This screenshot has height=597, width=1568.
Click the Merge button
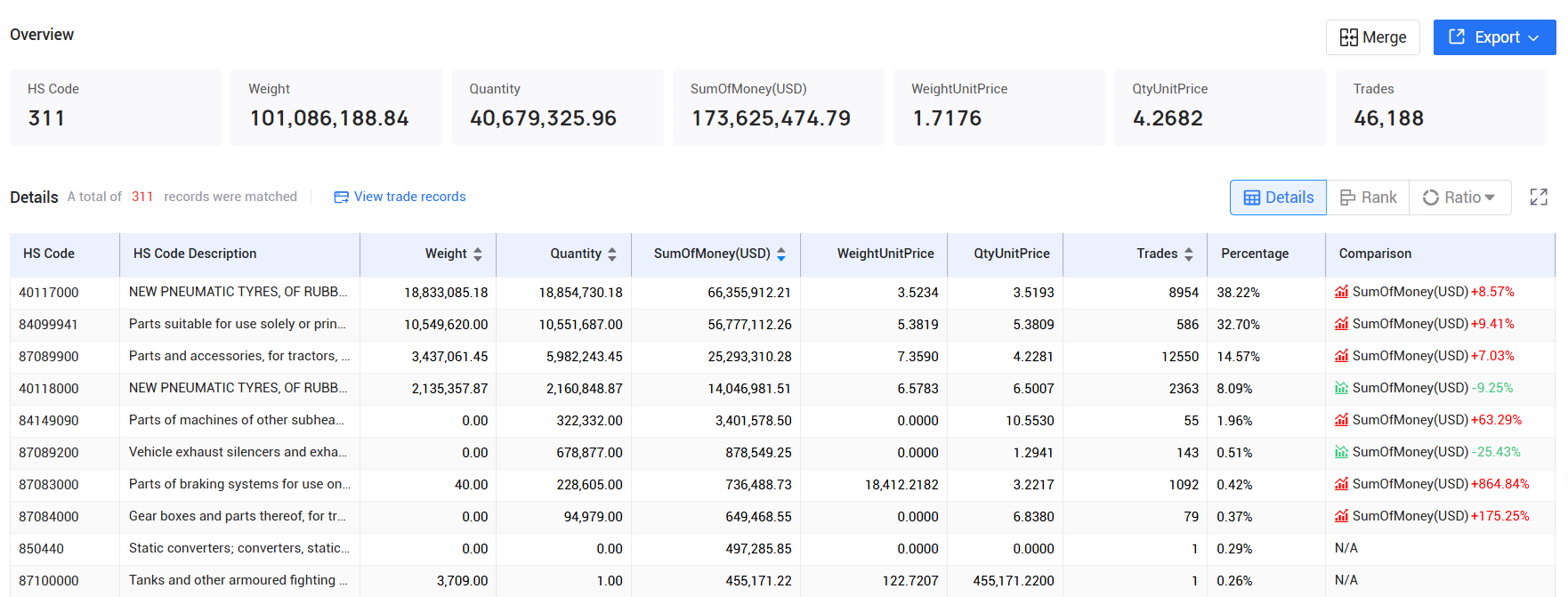pos(1372,37)
